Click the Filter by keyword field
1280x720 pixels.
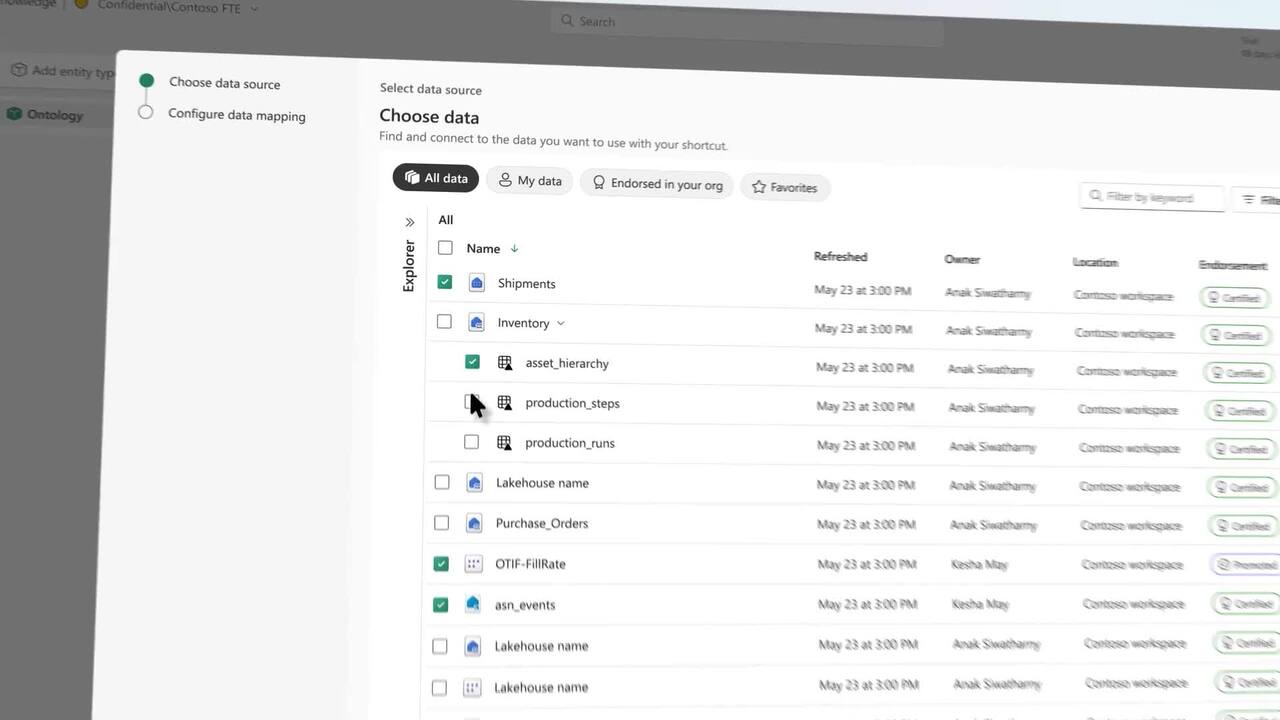tap(1152, 197)
